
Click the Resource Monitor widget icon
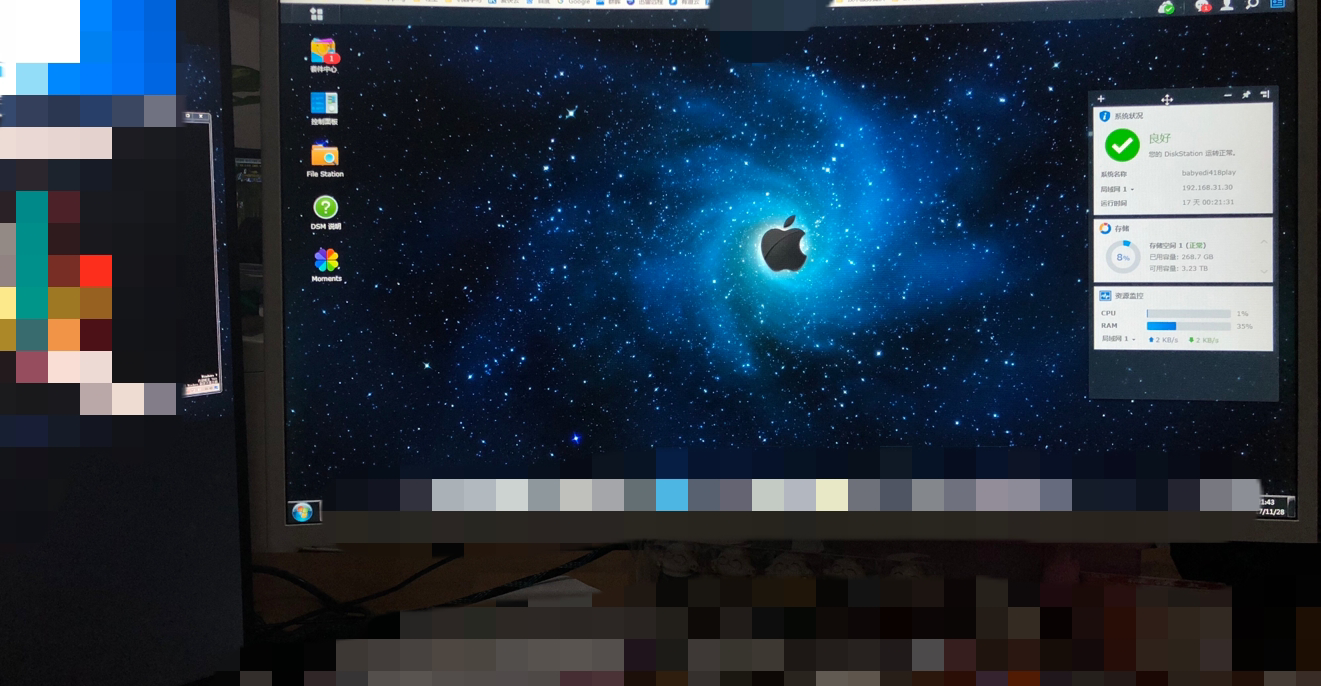coord(1106,296)
